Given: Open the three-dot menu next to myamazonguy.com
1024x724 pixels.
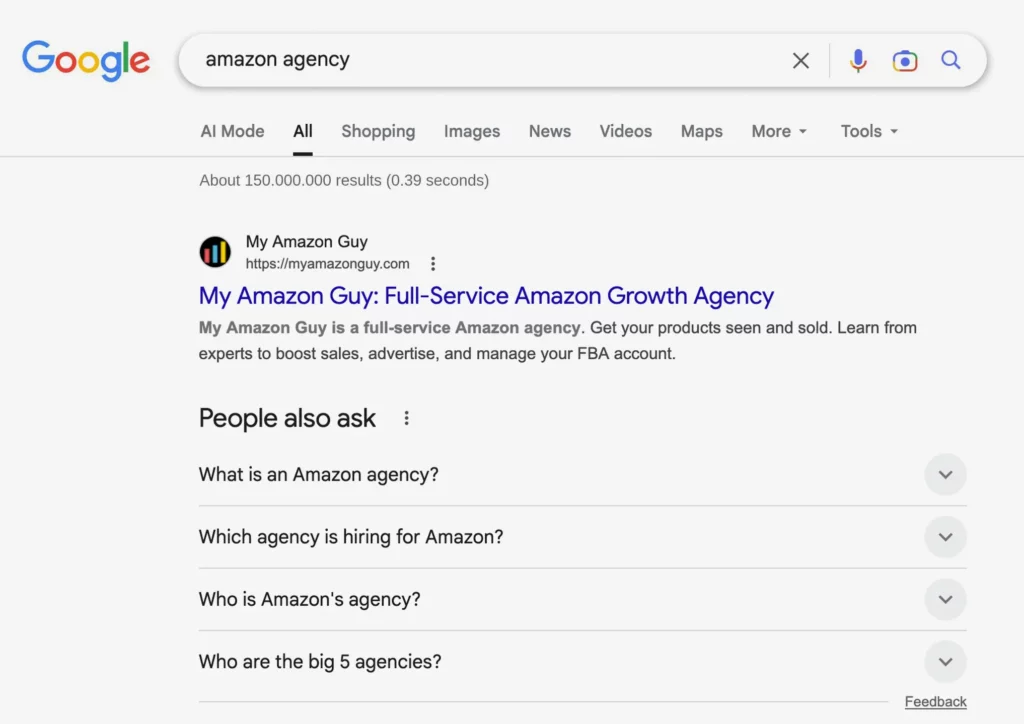Looking at the screenshot, I should click(x=433, y=263).
